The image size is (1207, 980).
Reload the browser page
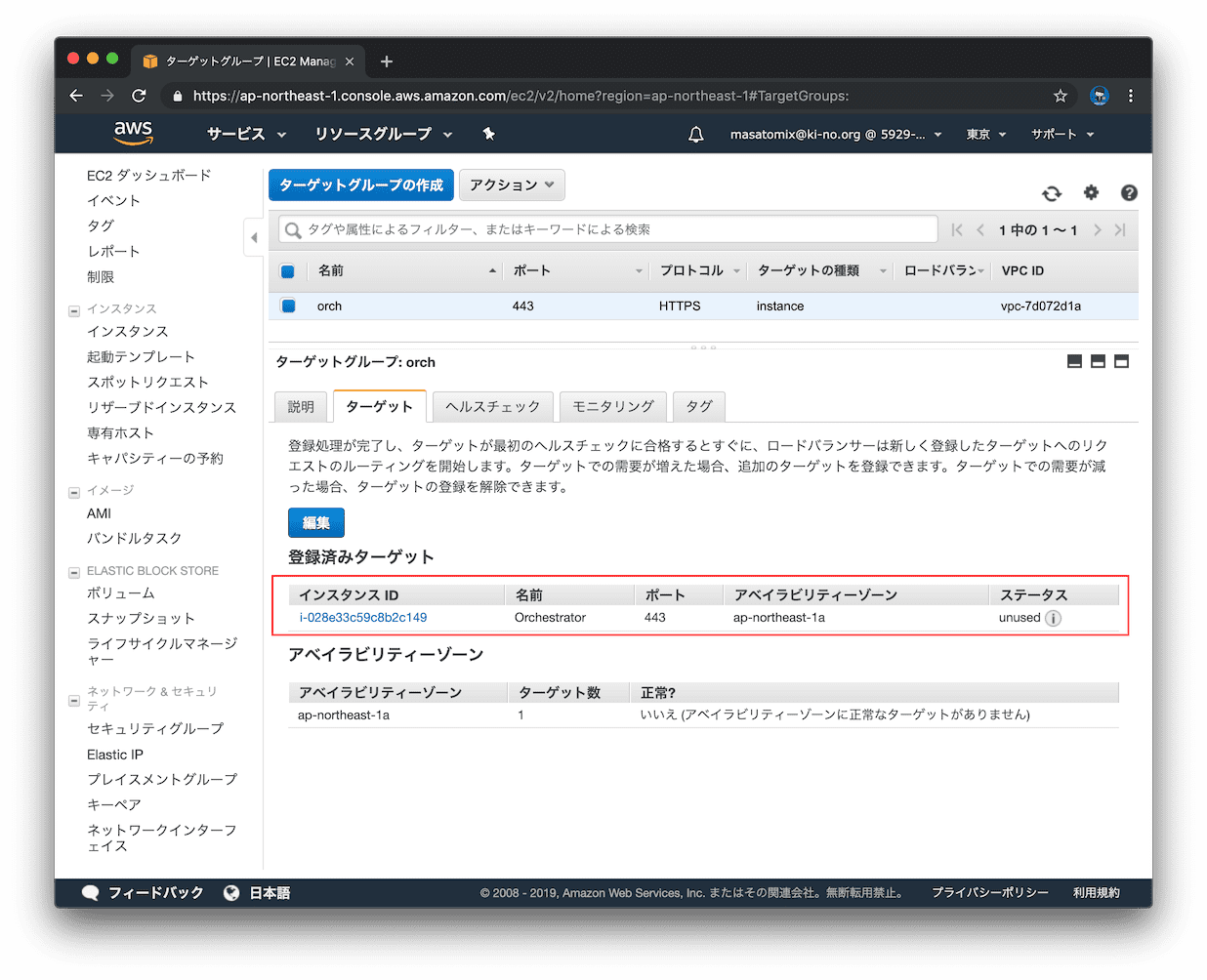[x=139, y=96]
